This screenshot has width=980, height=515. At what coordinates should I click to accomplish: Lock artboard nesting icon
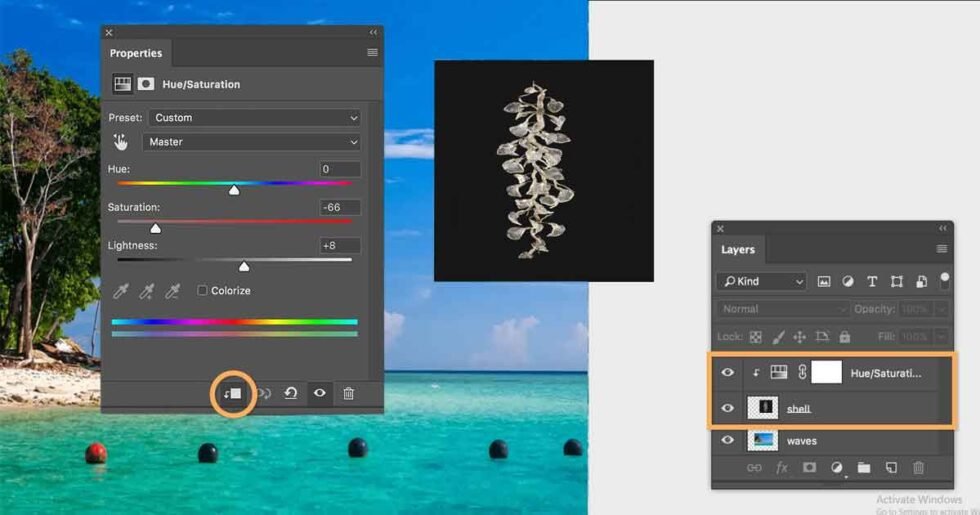[x=822, y=337]
